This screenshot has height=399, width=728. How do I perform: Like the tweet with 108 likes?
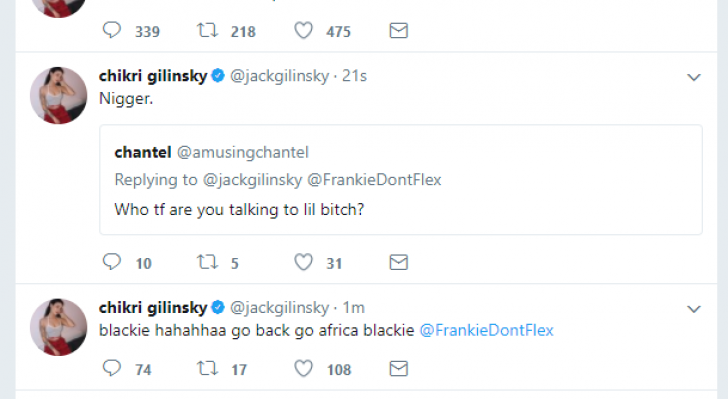303,369
